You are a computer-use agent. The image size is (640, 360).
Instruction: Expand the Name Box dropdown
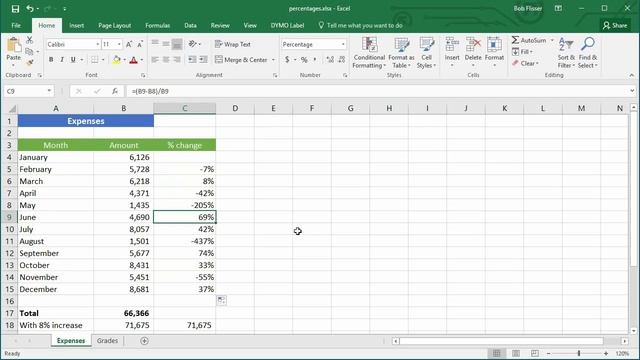tap(49, 91)
